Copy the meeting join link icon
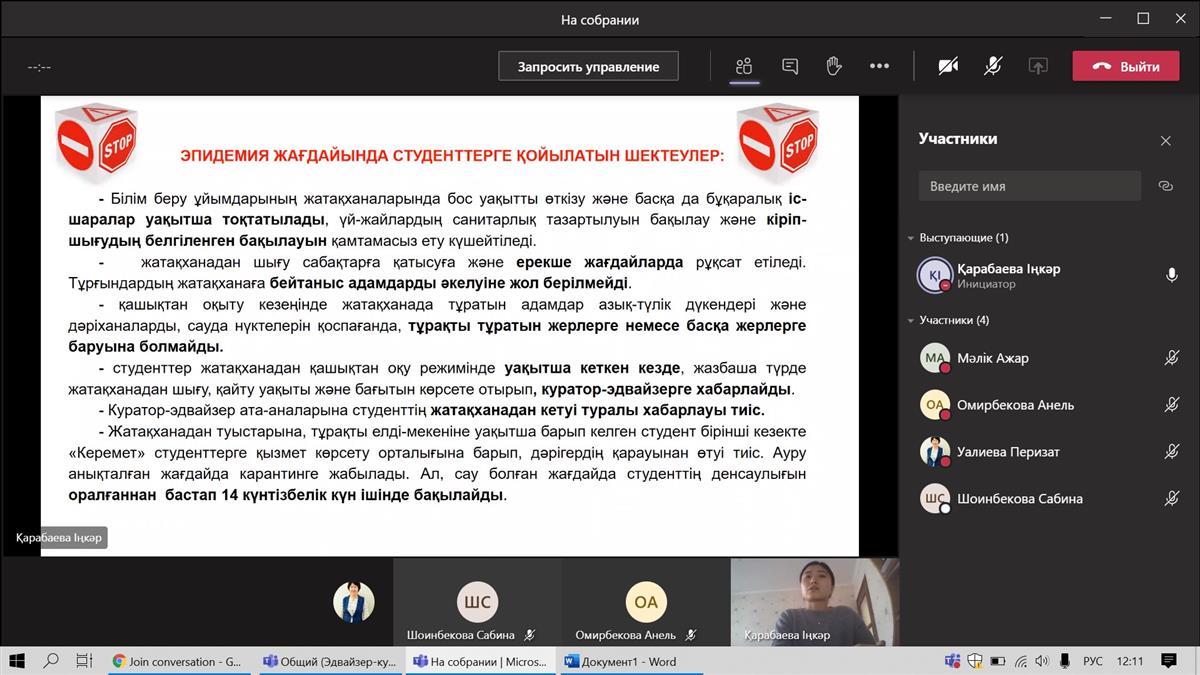Viewport: 1200px width, 675px height. coord(1165,186)
